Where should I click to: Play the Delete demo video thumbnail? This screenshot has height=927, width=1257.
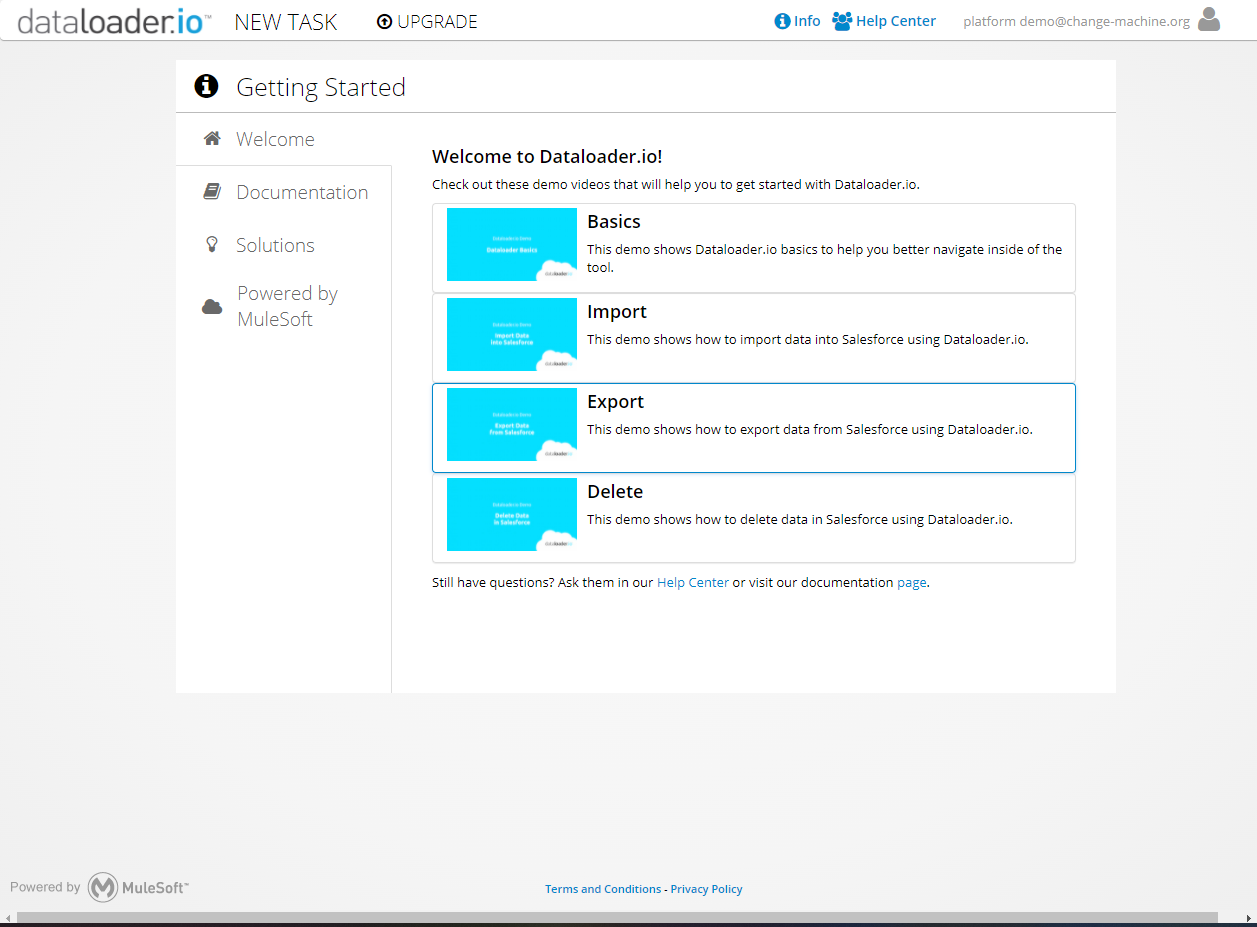512,514
